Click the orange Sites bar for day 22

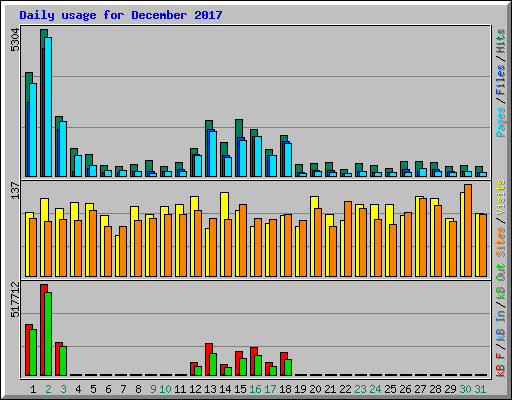348,239
